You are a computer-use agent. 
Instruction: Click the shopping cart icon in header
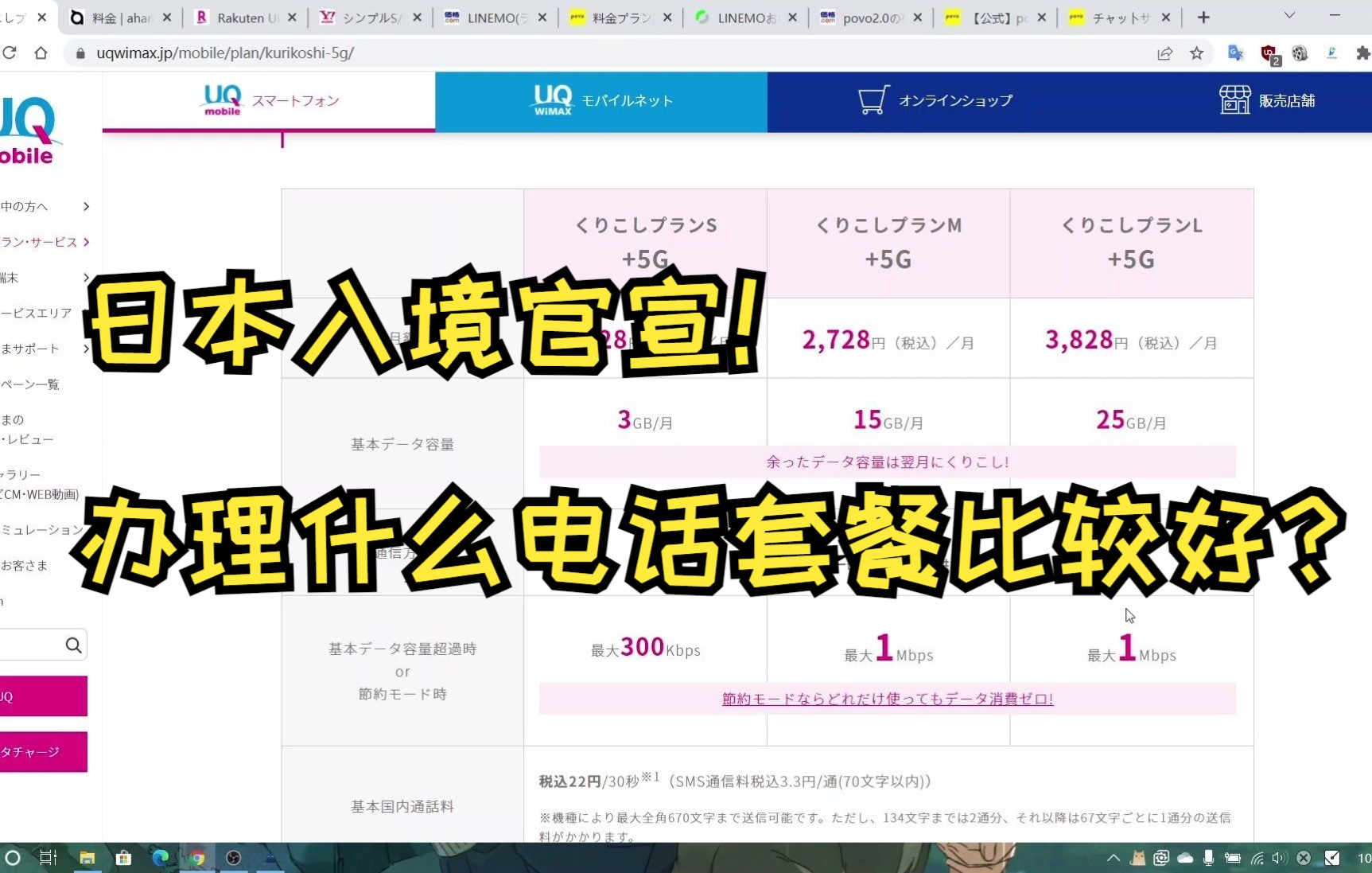pyautogui.click(x=873, y=100)
